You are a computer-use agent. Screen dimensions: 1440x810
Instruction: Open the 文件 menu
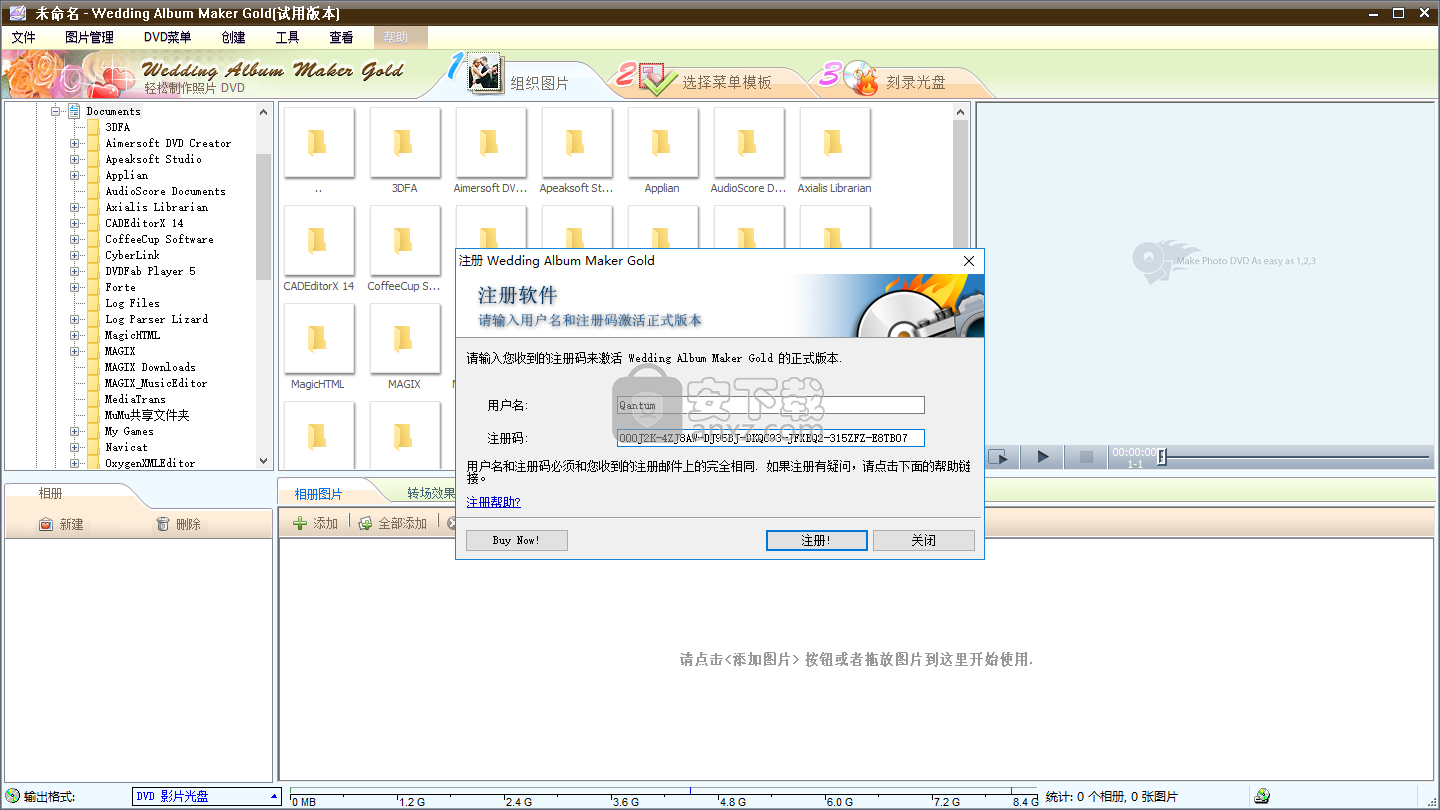coord(23,37)
